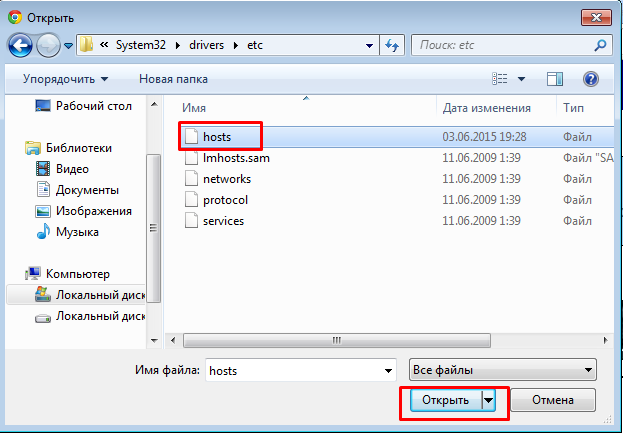The width and height of the screenshot is (623, 433).
Task: Open the Изображения library
Action: pyautogui.click(x=84, y=211)
